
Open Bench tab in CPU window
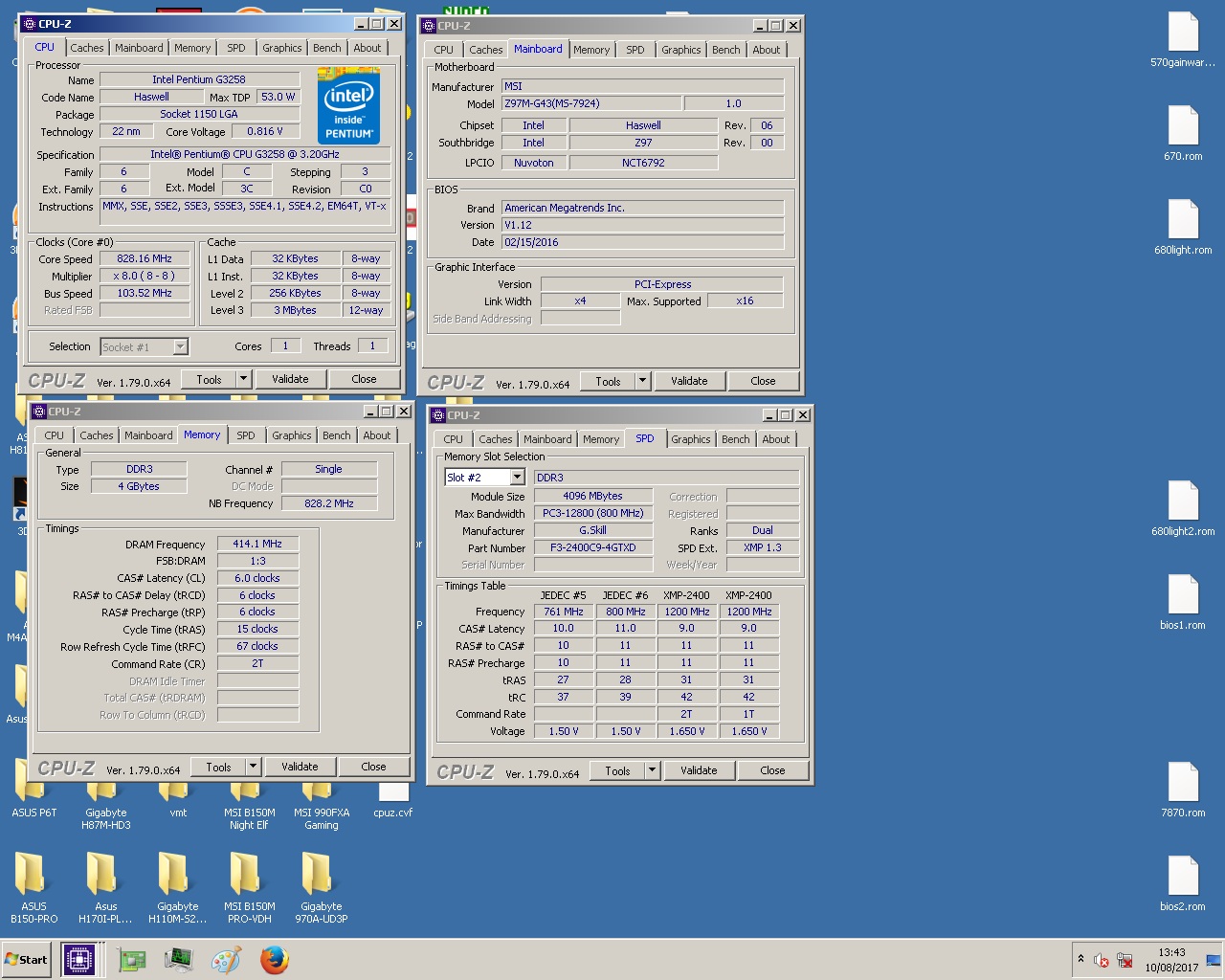click(x=327, y=48)
